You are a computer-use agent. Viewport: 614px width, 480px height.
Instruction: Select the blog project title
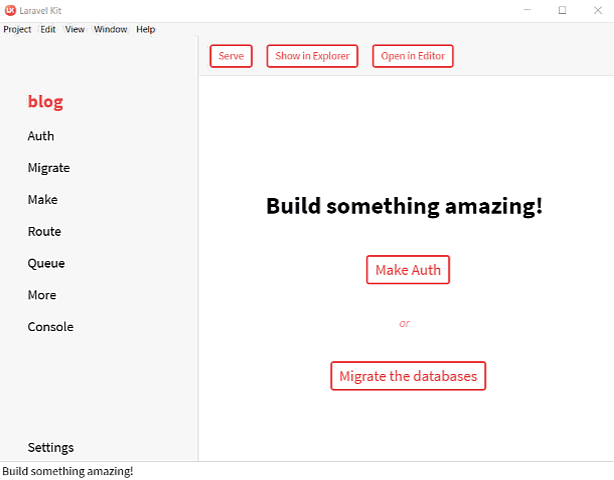coord(45,101)
